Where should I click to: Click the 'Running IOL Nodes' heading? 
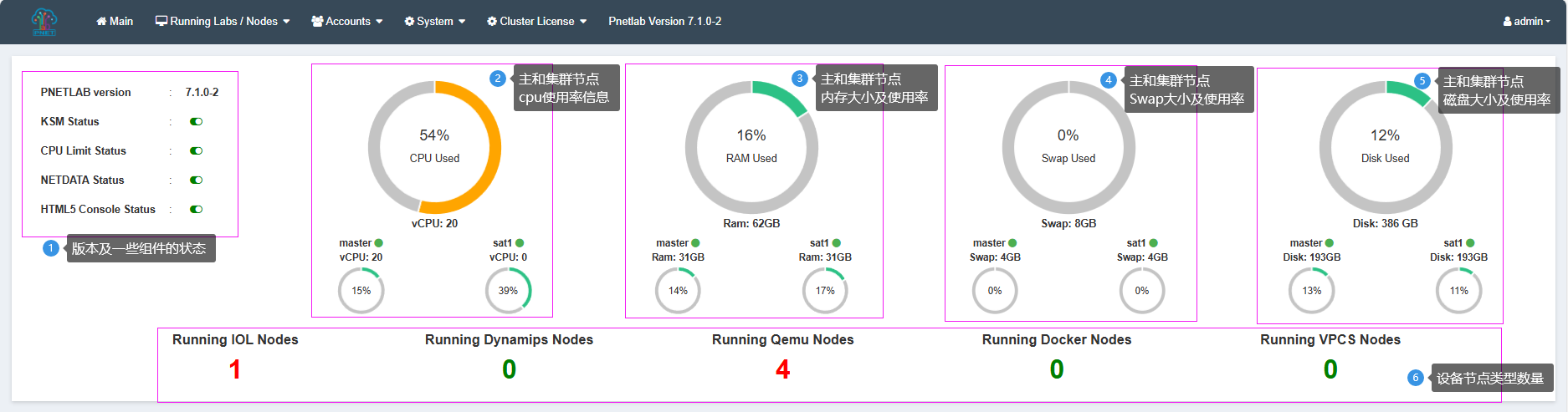pyautogui.click(x=235, y=340)
